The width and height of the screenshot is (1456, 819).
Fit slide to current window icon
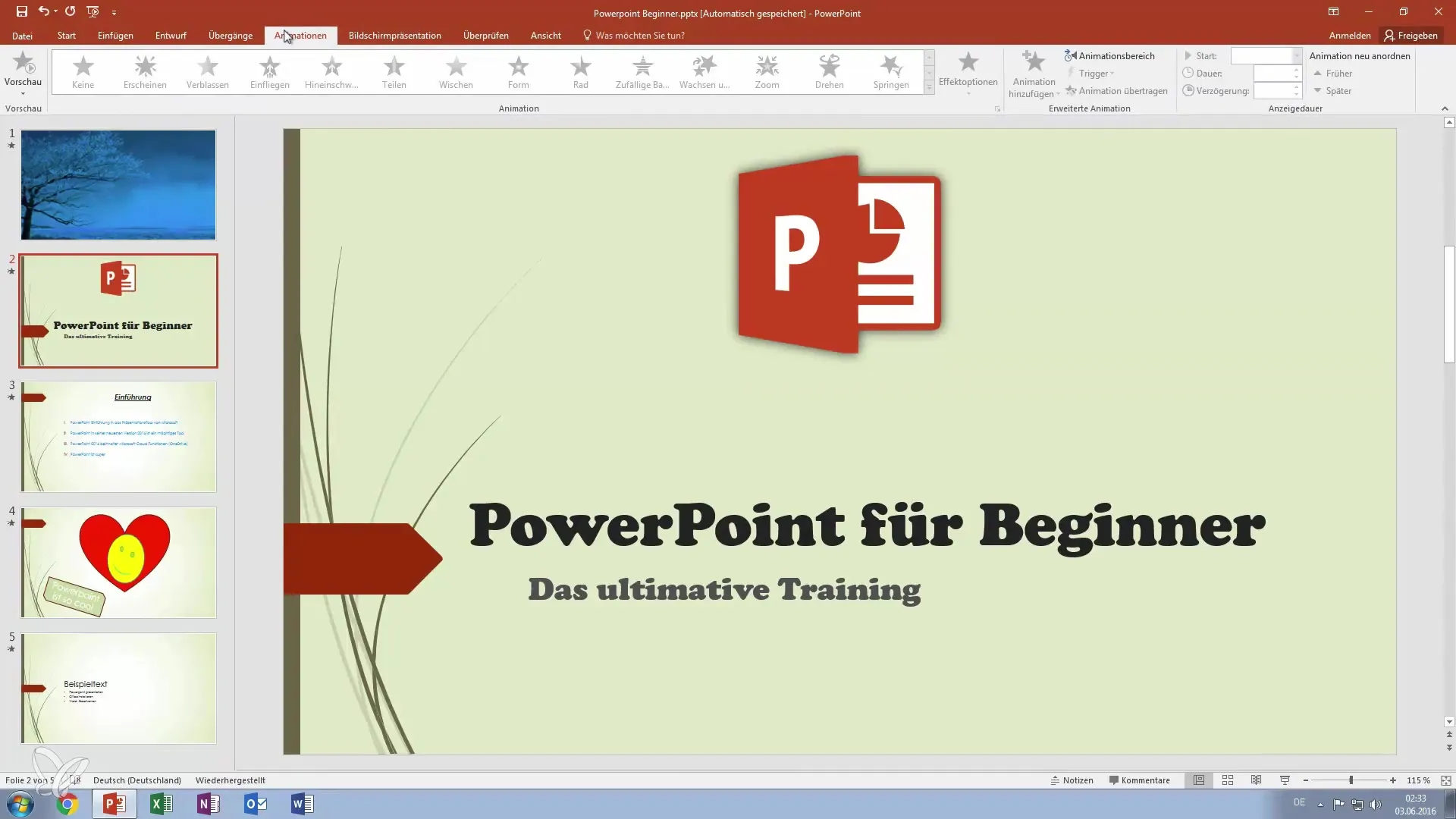coord(1446,780)
